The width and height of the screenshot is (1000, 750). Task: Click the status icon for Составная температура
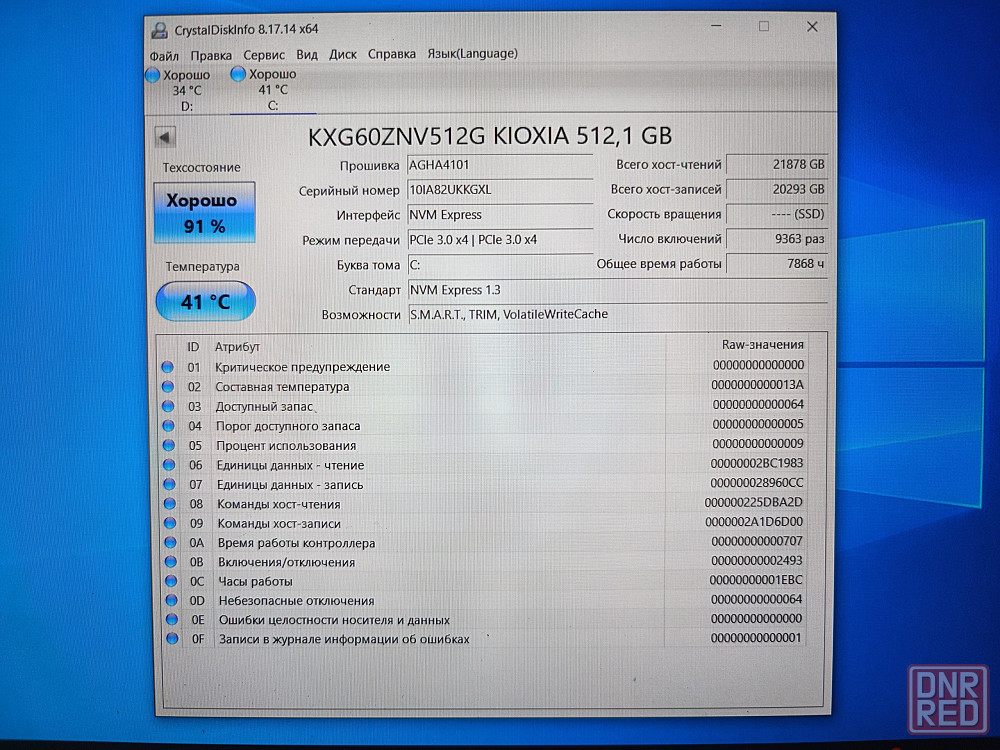pyautogui.click(x=168, y=386)
